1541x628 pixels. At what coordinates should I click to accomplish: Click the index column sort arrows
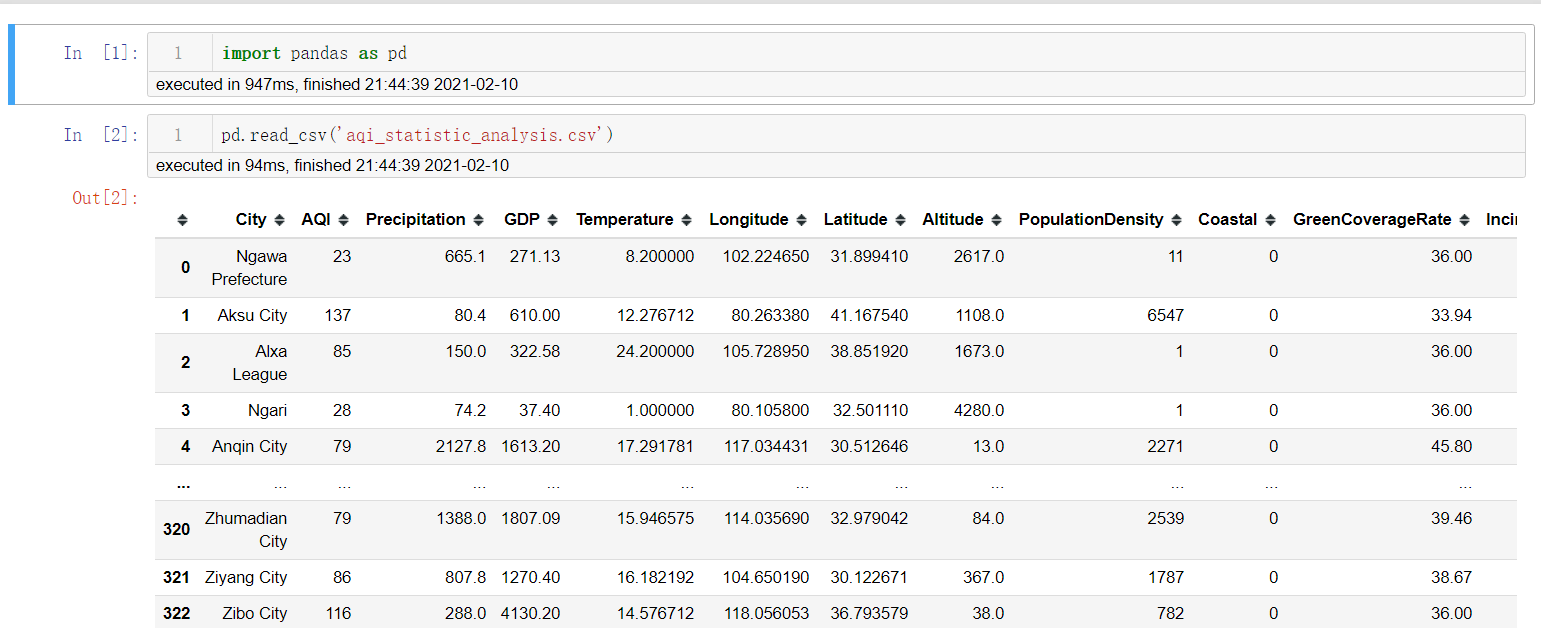point(182,220)
